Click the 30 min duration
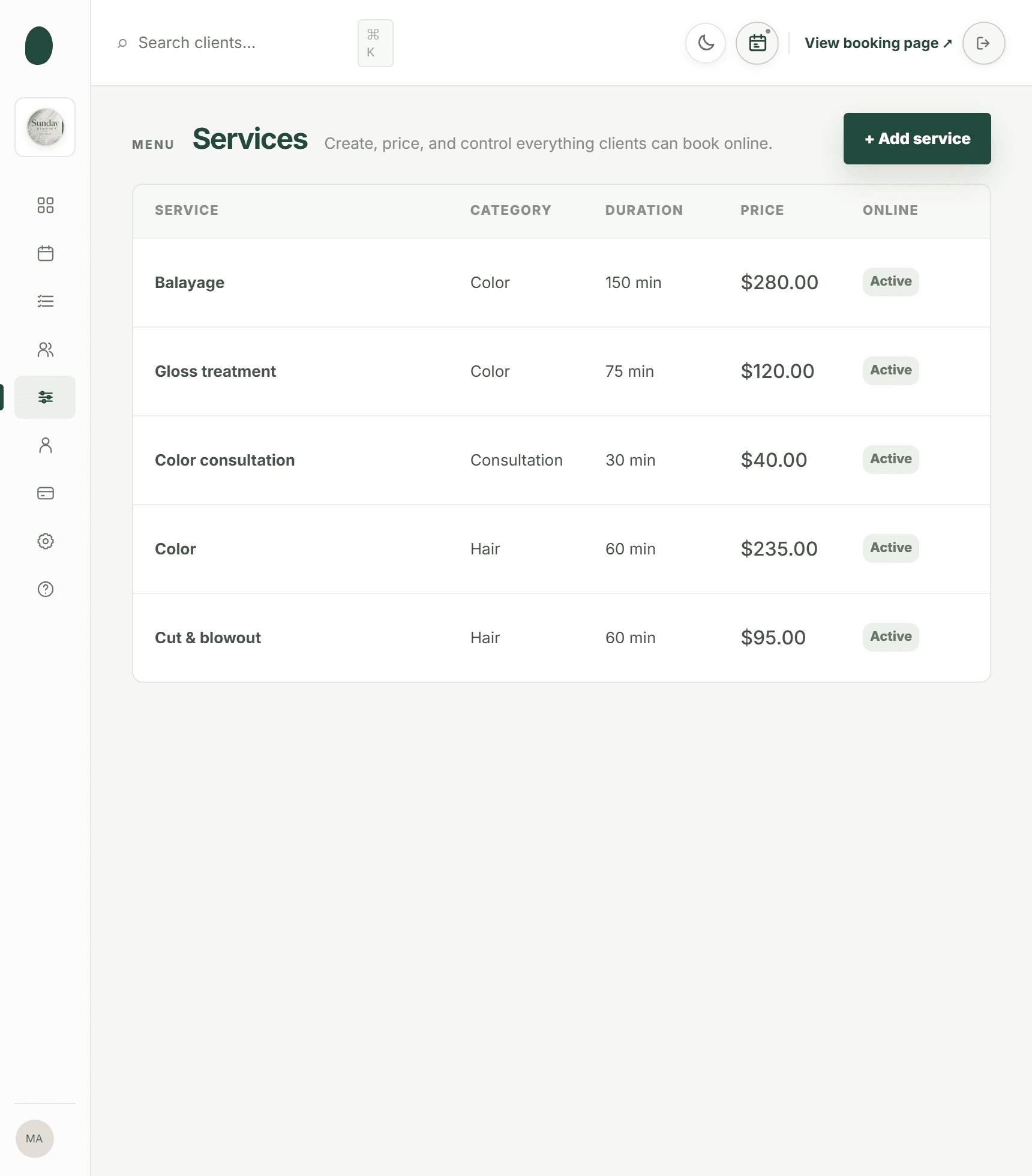Screen dimensions: 1032x1176 (x=631, y=460)
